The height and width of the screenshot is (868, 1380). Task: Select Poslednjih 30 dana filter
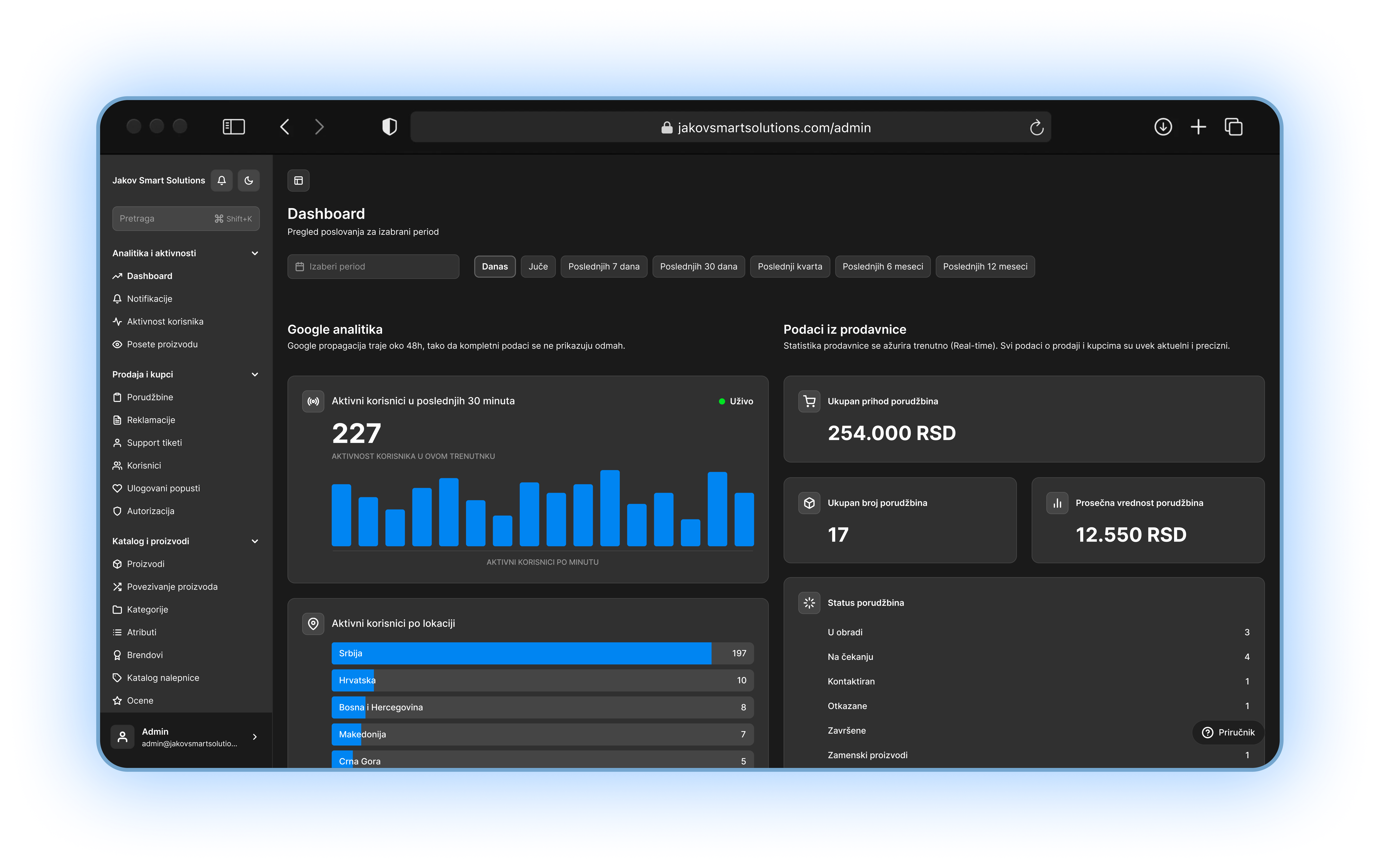point(699,266)
